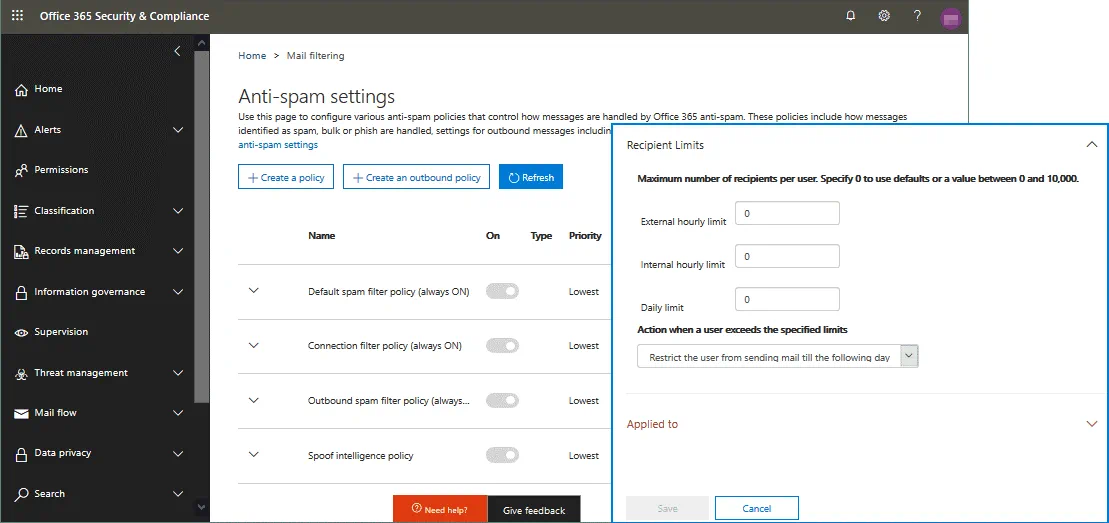Viewport: 1109px width, 523px height.
Task: Open the user account avatar
Action: pos(951,17)
